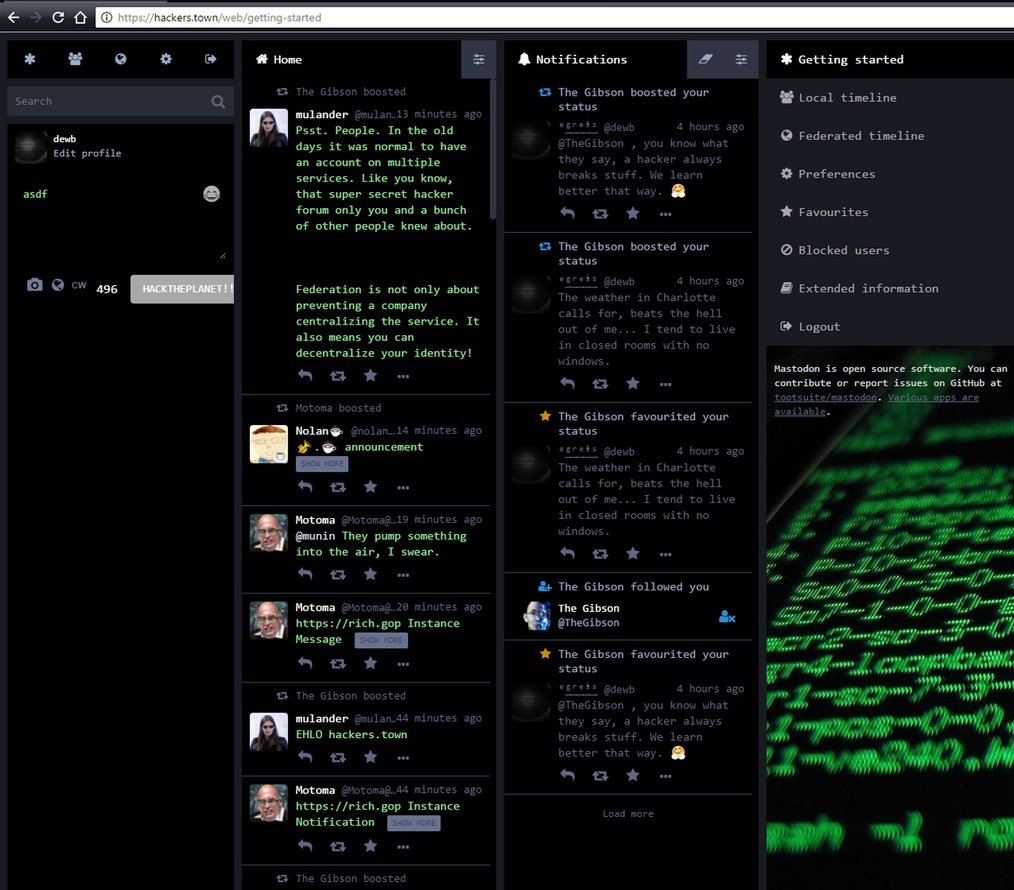1014x890 pixels.
Task: Open The Gibson's avatar in followed-you notification
Action: point(537,616)
